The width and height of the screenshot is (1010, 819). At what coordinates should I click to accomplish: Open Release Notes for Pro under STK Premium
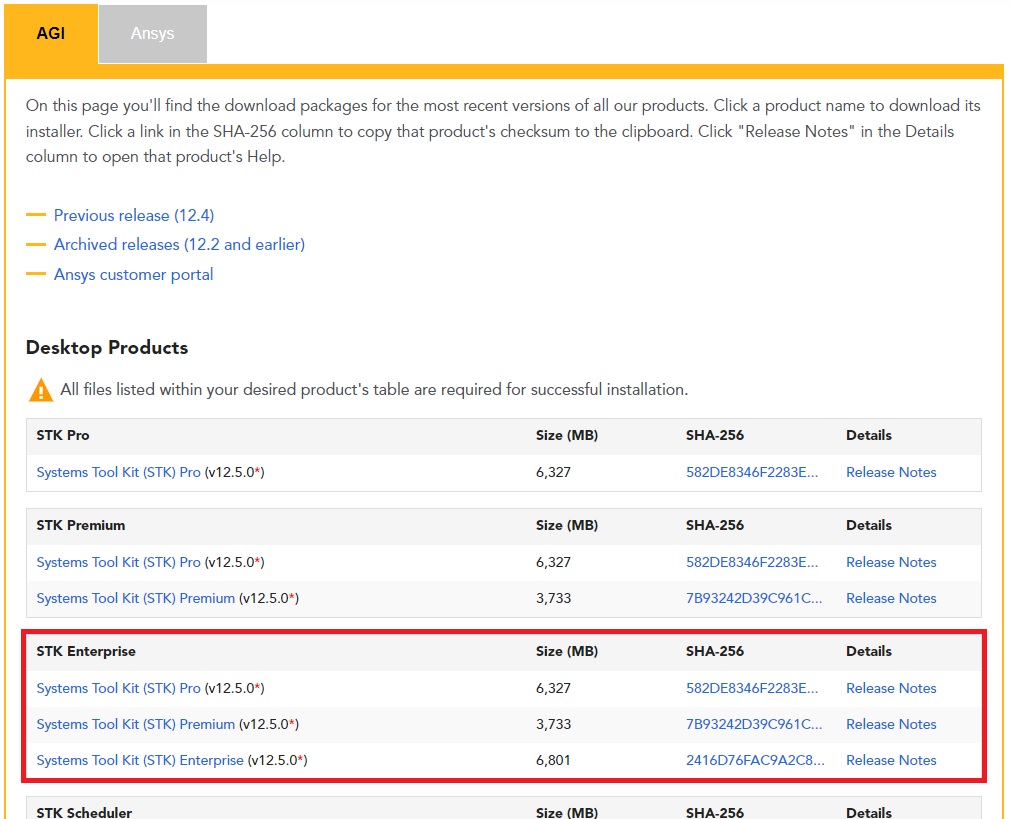pyautogui.click(x=890, y=562)
